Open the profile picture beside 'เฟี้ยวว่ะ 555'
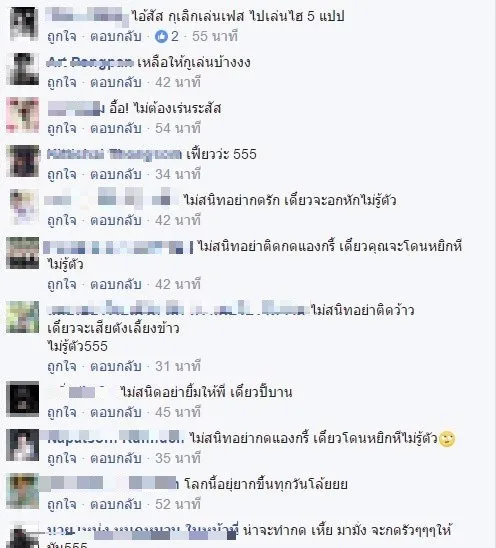 [23, 161]
